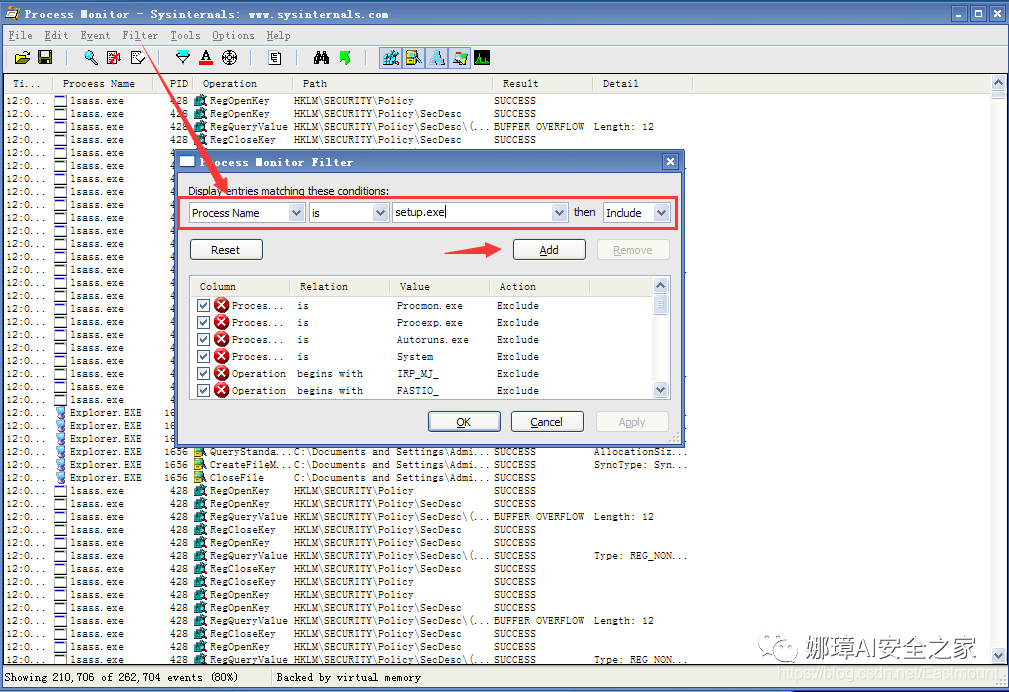Toggle Show Process and Thread Activity icon
The height and width of the screenshot is (692, 1009).
coord(459,58)
